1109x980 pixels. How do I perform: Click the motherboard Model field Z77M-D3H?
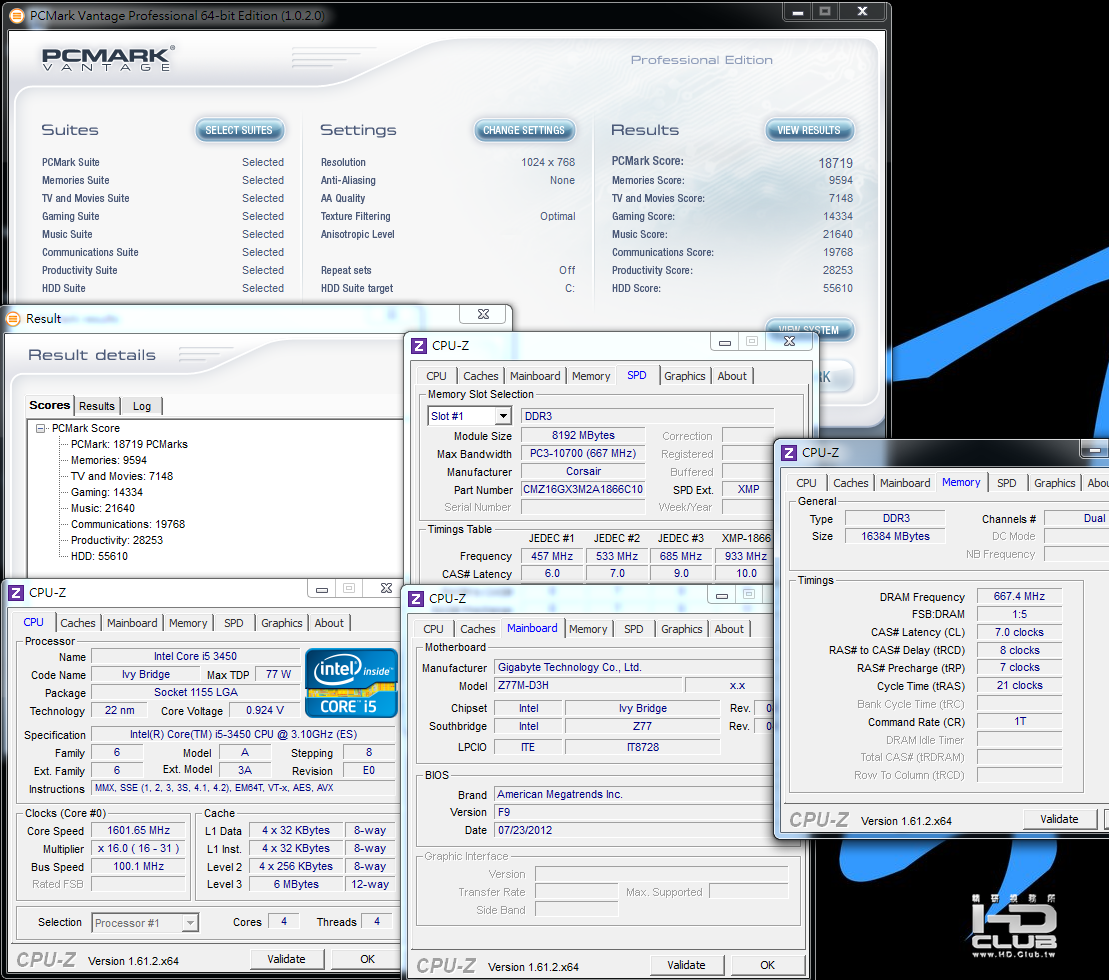coord(588,685)
